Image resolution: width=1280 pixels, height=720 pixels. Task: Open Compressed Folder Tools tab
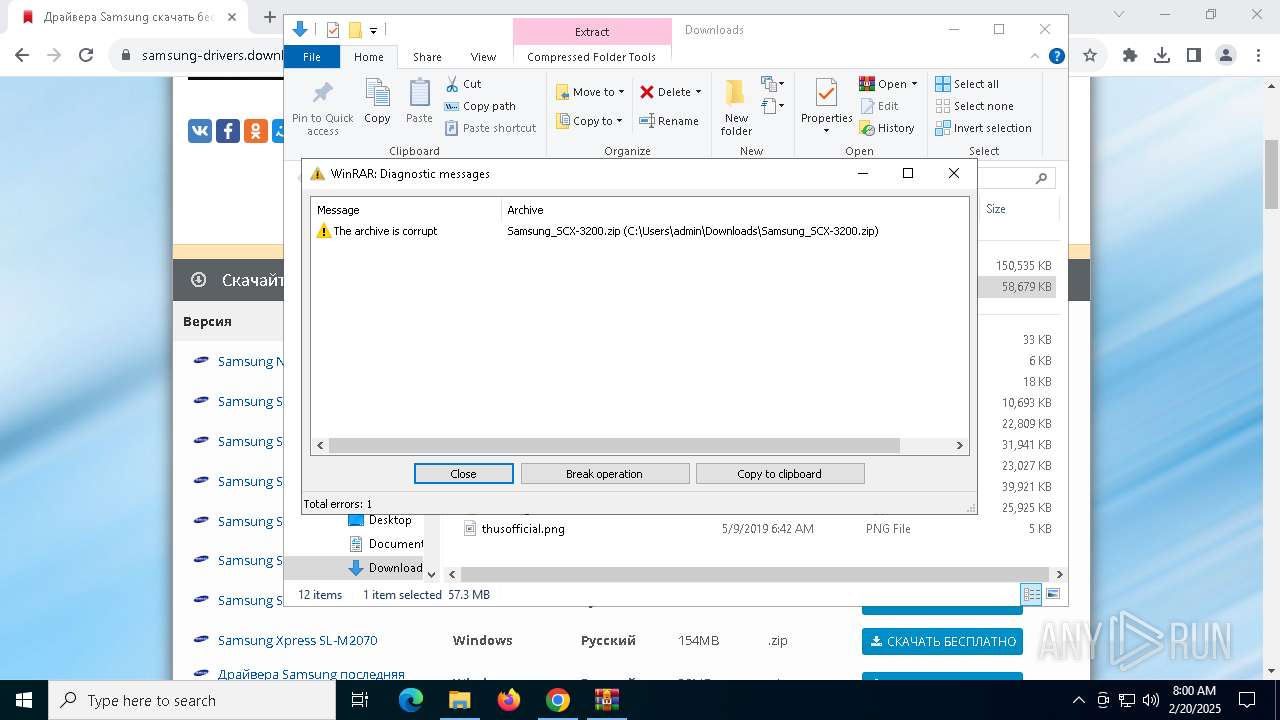[592, 57]
